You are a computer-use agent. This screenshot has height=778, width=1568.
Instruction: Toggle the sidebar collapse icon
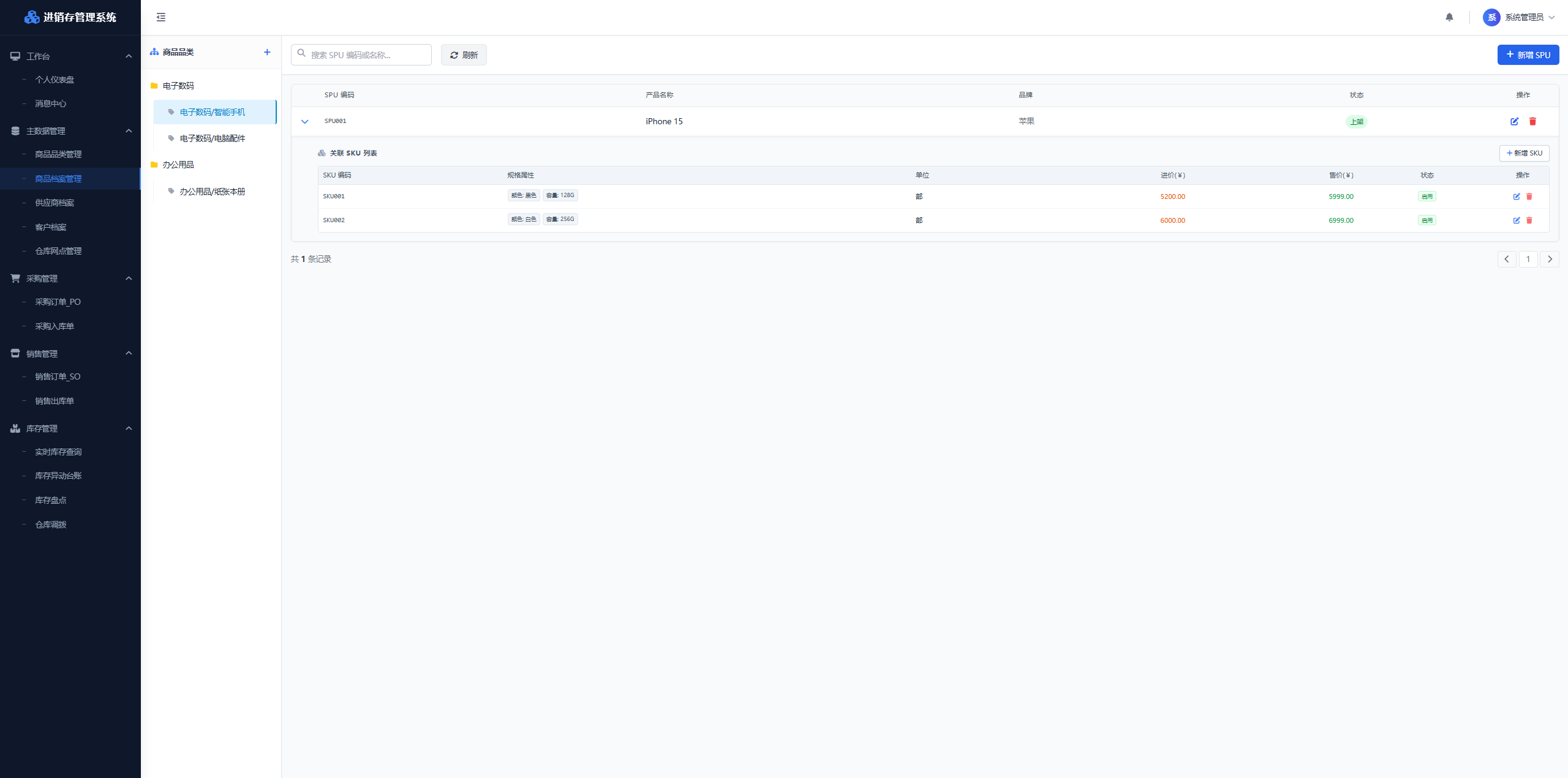tap(161, 17)
